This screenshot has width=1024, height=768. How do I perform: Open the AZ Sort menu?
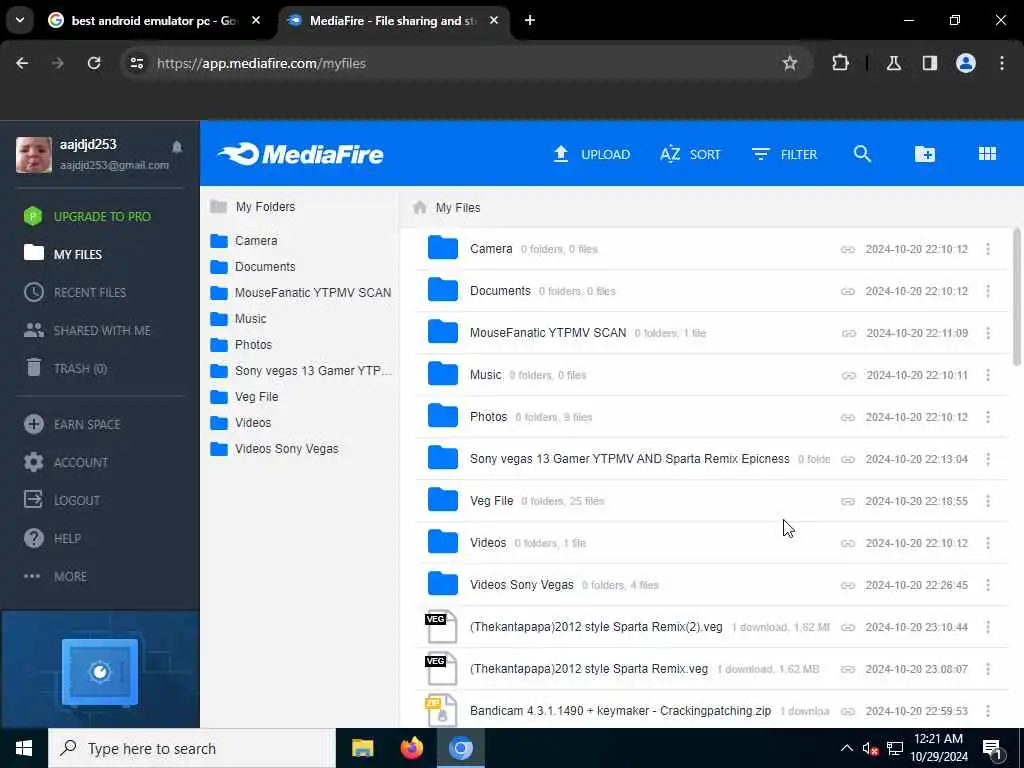pyautogui.click(x=690, y=154)
